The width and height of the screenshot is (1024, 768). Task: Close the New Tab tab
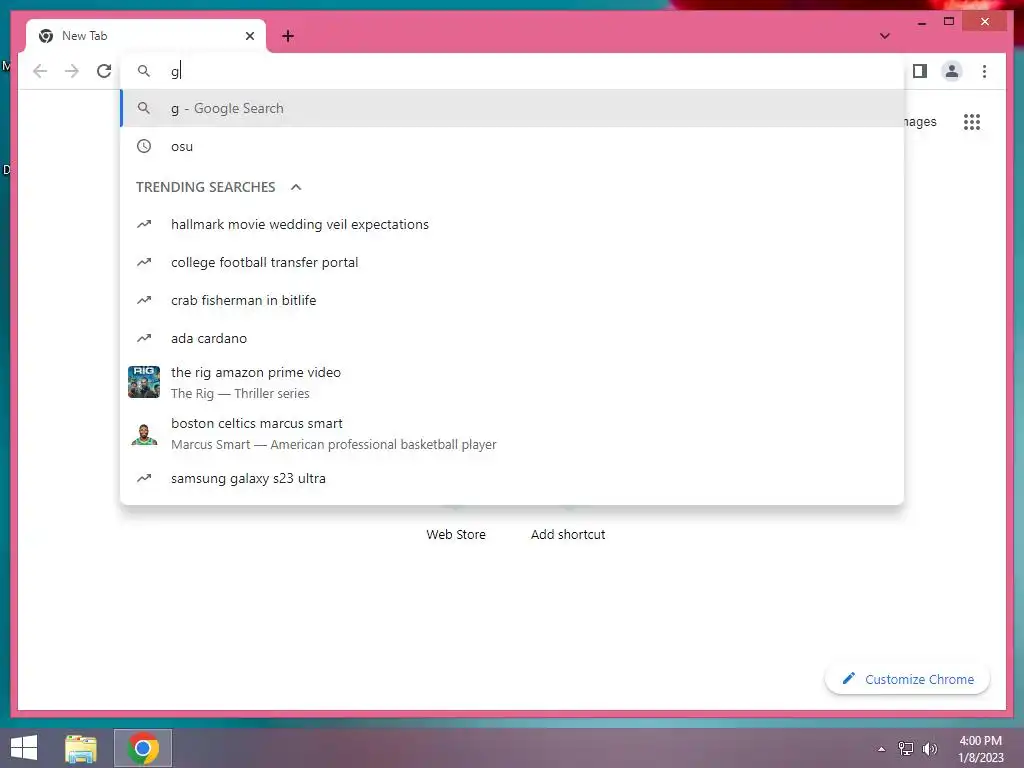(249, 36)
